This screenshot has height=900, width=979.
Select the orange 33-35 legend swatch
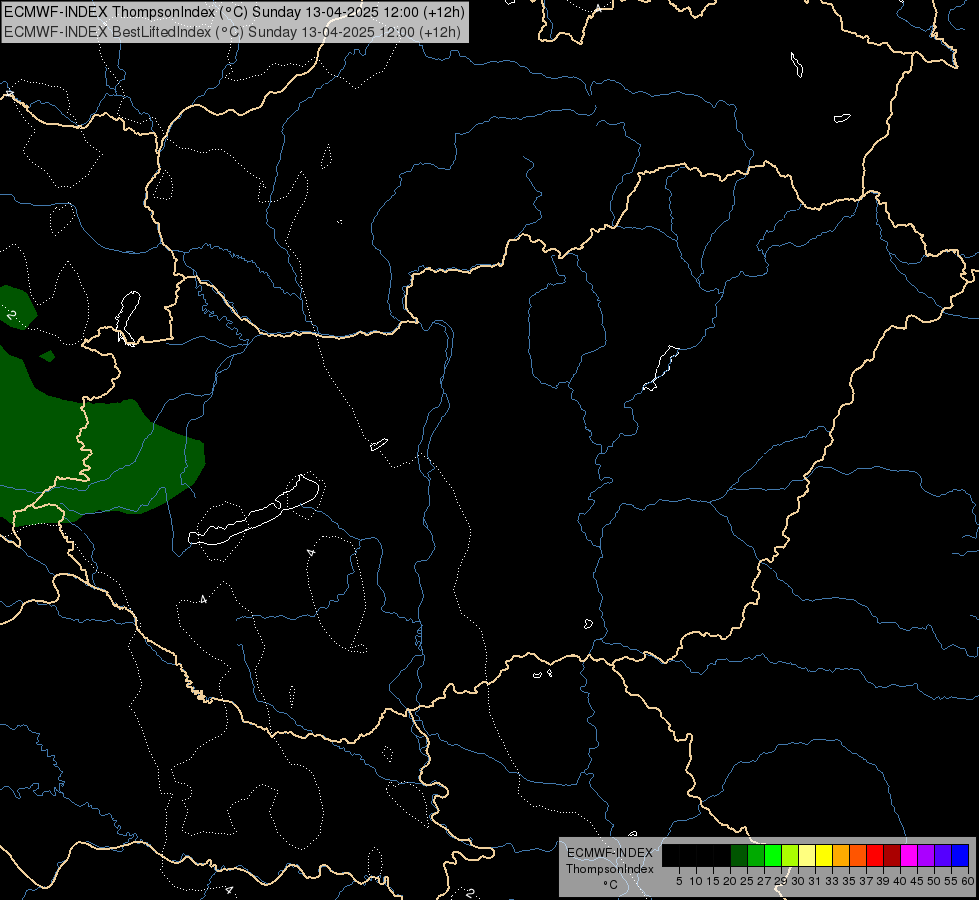[x=841, y=856]
